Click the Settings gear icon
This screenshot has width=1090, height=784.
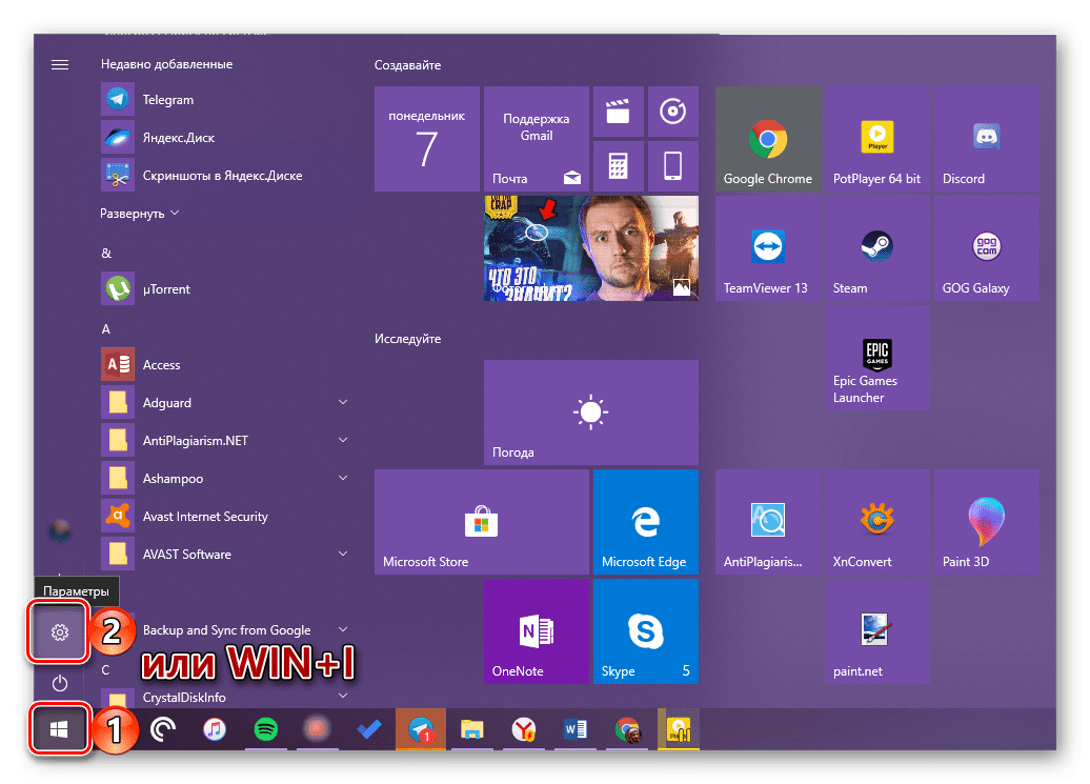tap(60, 632)
